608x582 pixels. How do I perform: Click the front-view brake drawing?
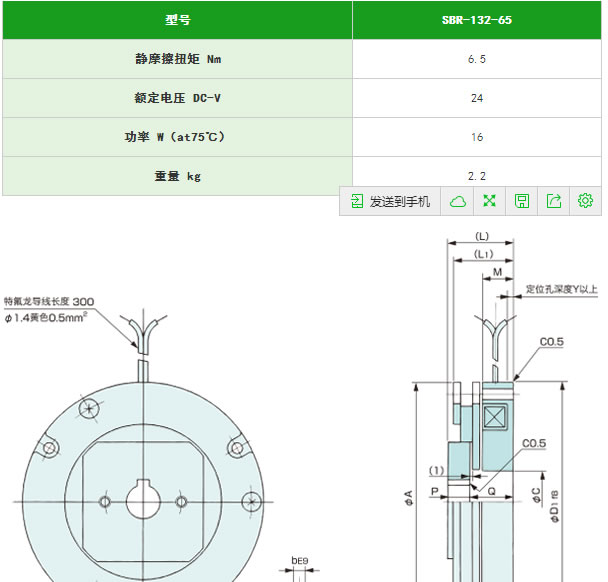coord(143,481)
